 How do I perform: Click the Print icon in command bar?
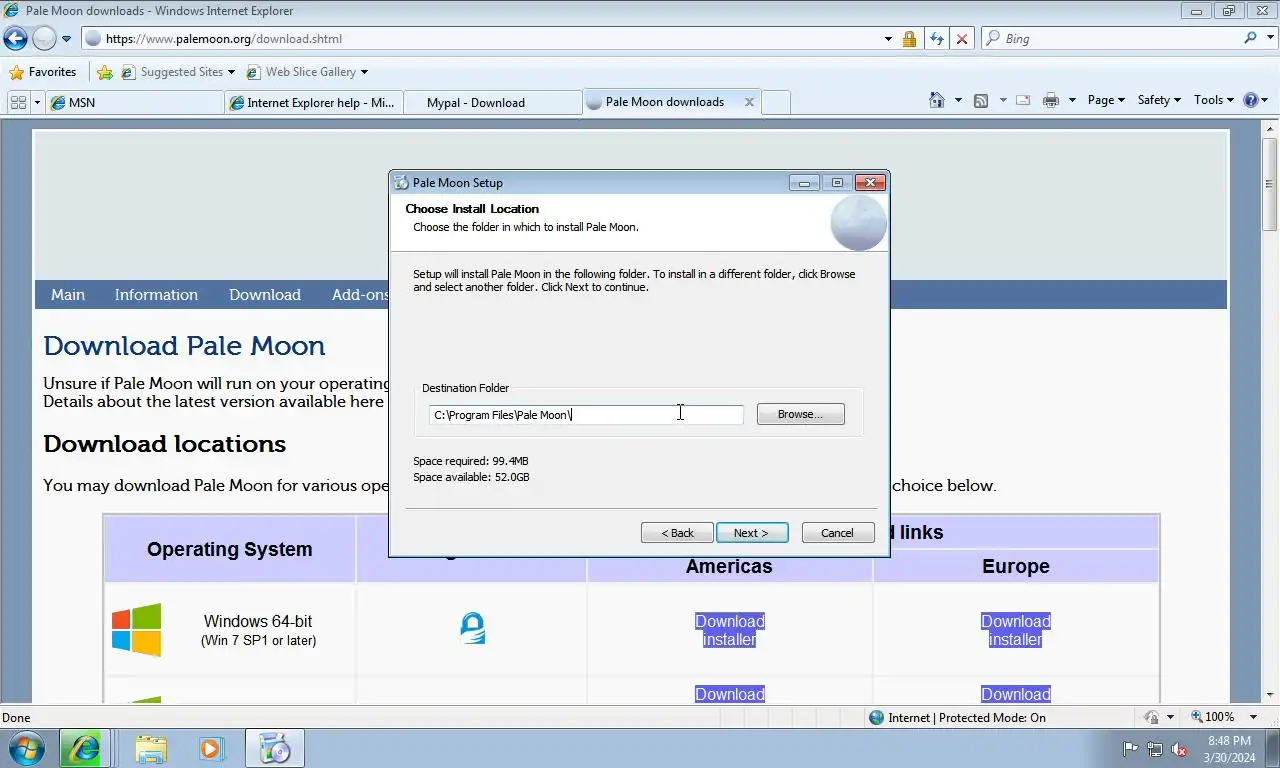coord(1051,100)
